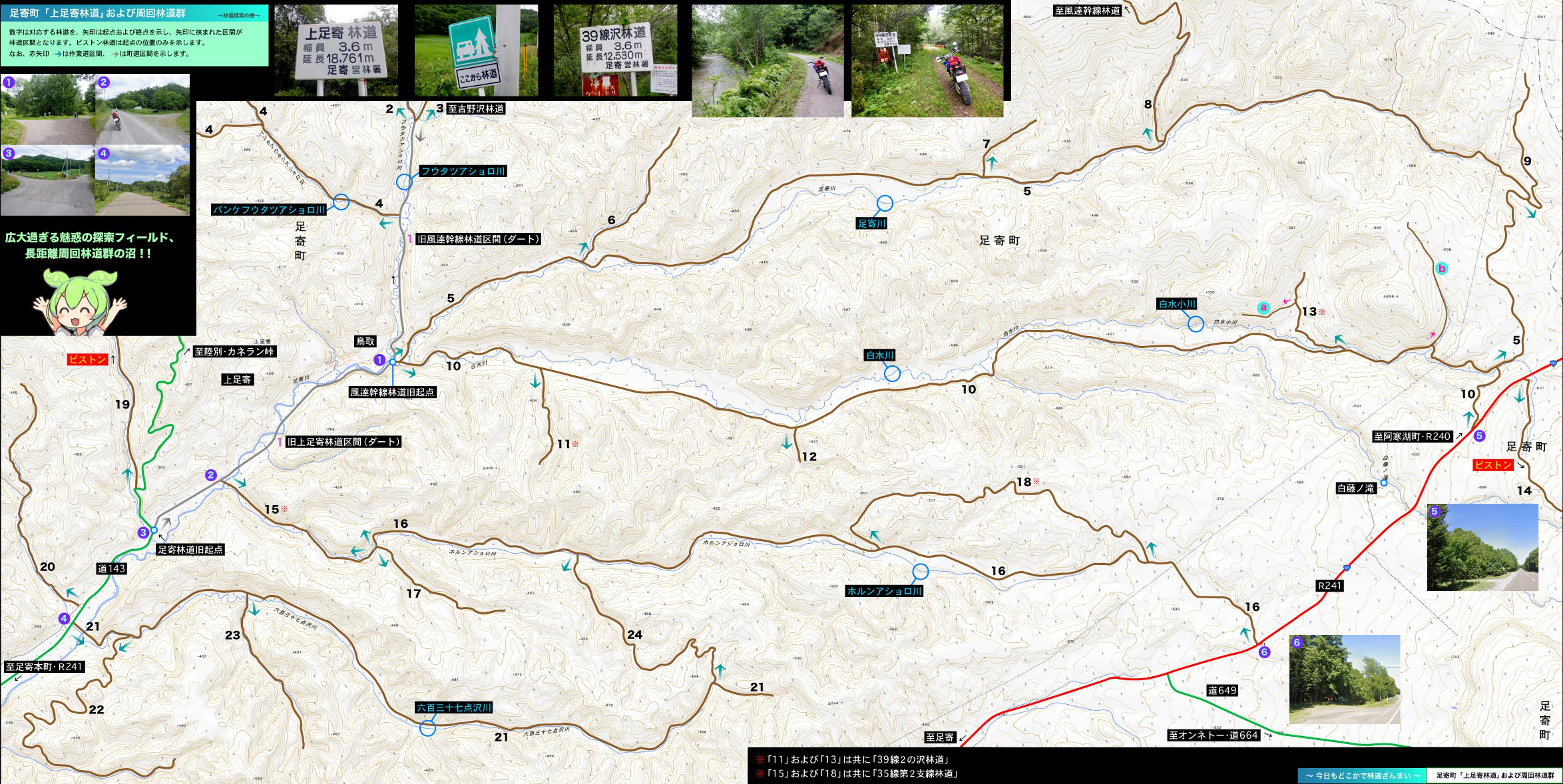Screen dimensions: 1563x784
Task: Open the 39線沢林道 sign photo
Action: pyautogui.click(x=615, y=51)
